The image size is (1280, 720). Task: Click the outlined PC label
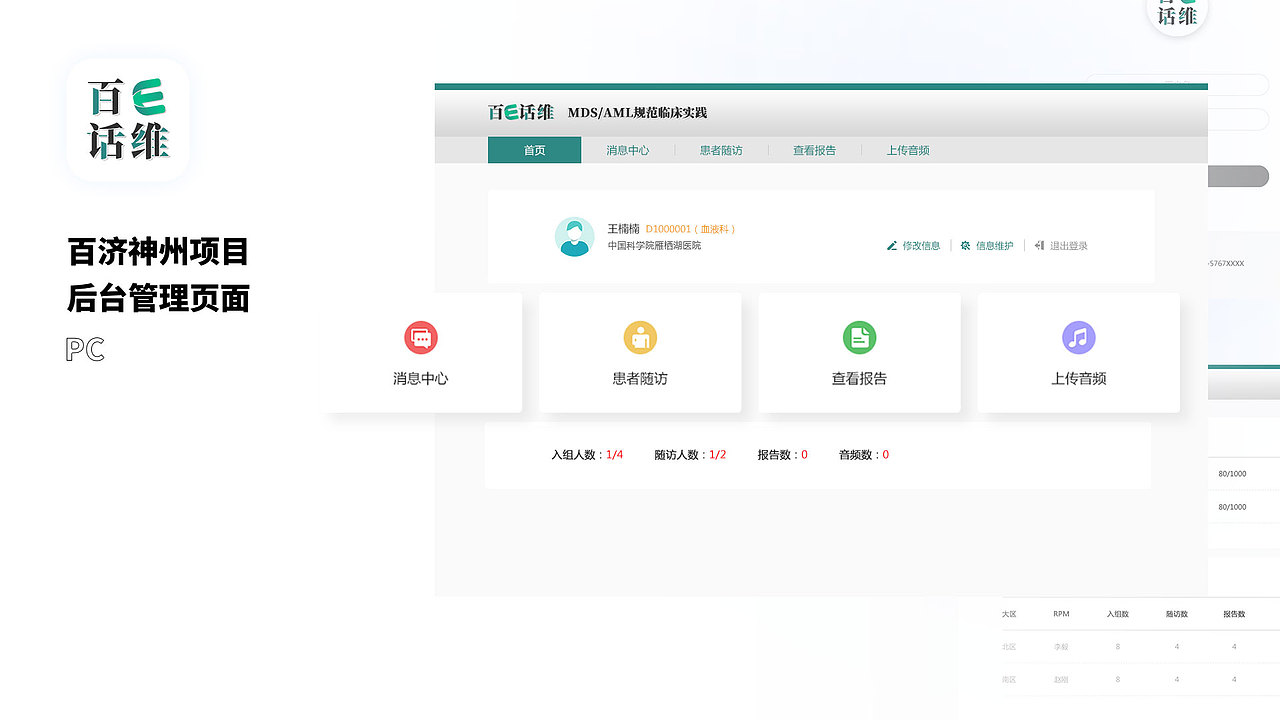[x=85, y=350]
